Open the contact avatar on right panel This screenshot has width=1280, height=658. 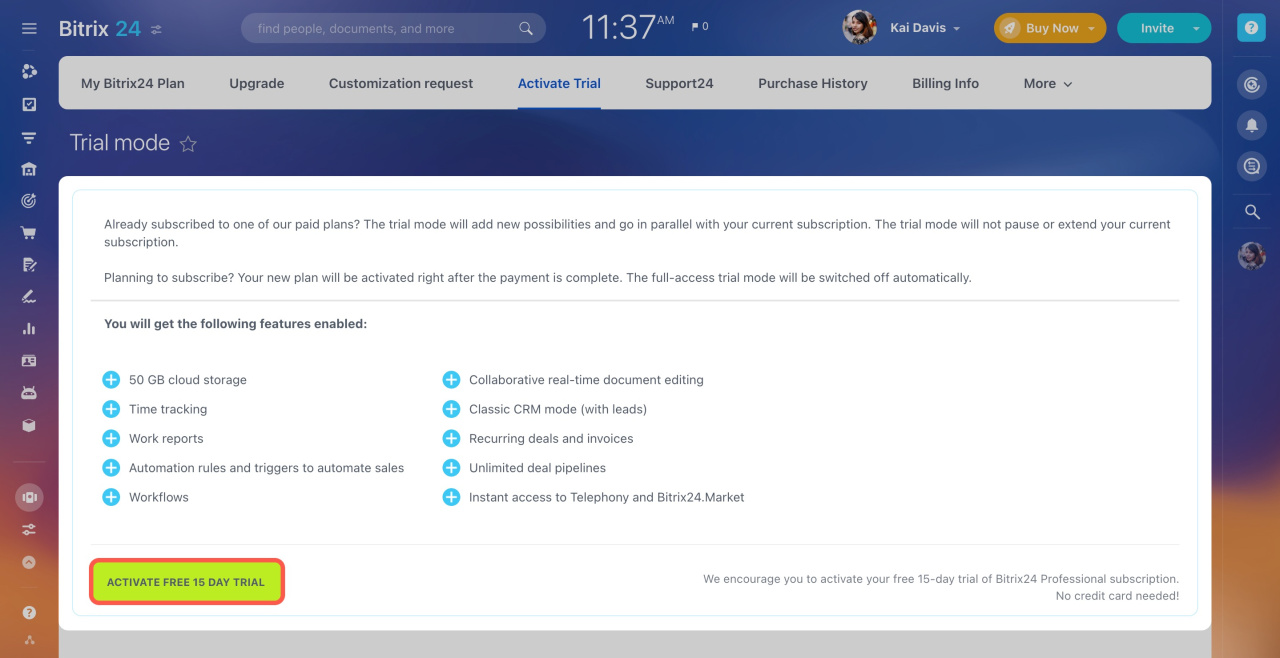point(1252,256)
